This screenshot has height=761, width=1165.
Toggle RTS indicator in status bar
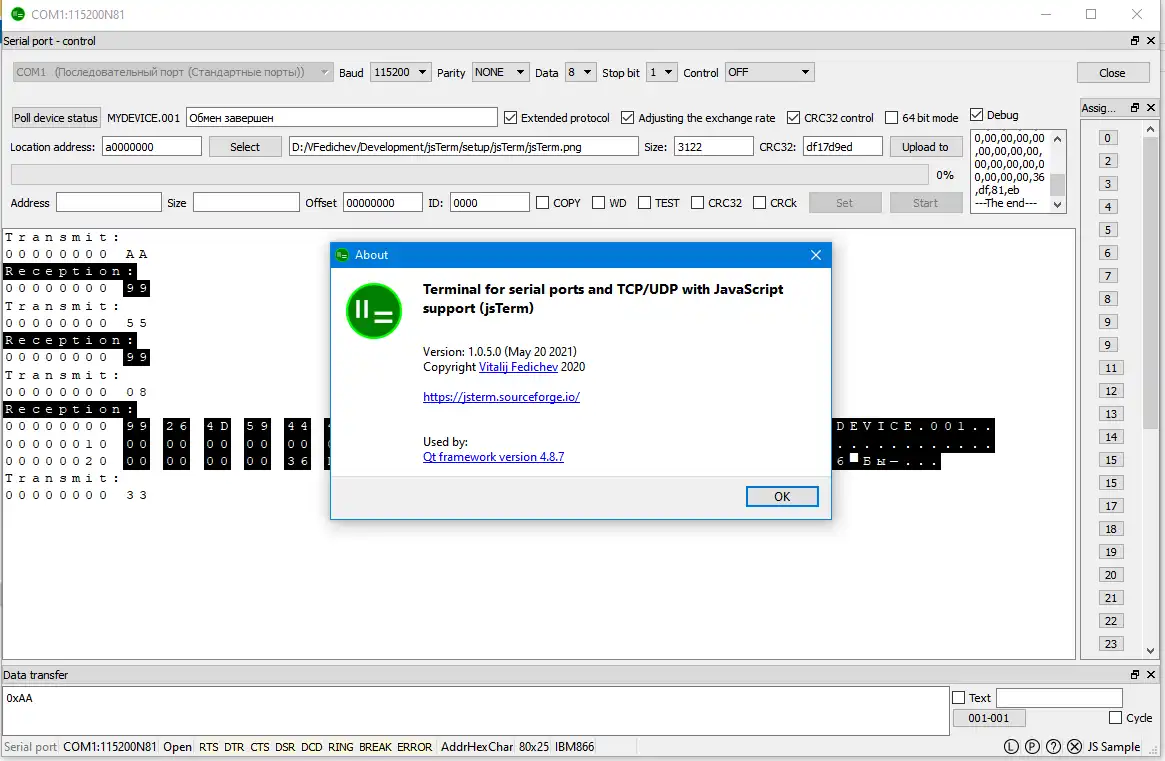pos(209,747)
